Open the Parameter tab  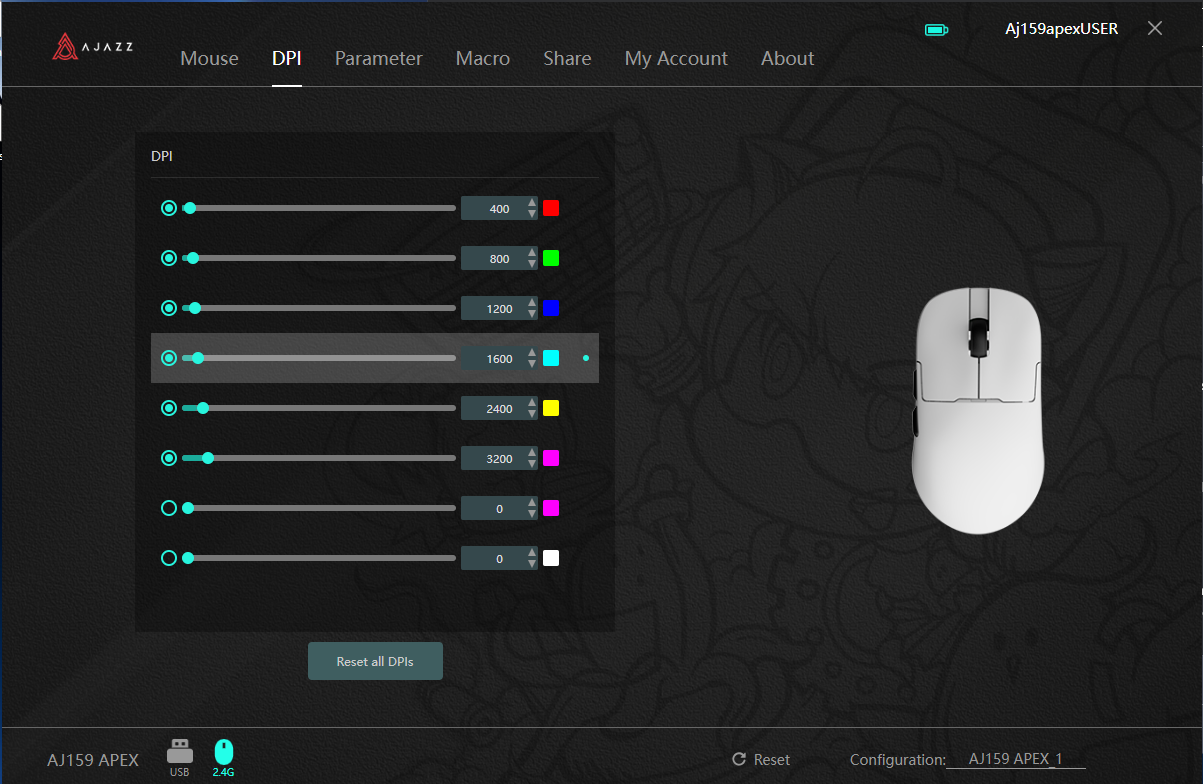click(379, 58)
